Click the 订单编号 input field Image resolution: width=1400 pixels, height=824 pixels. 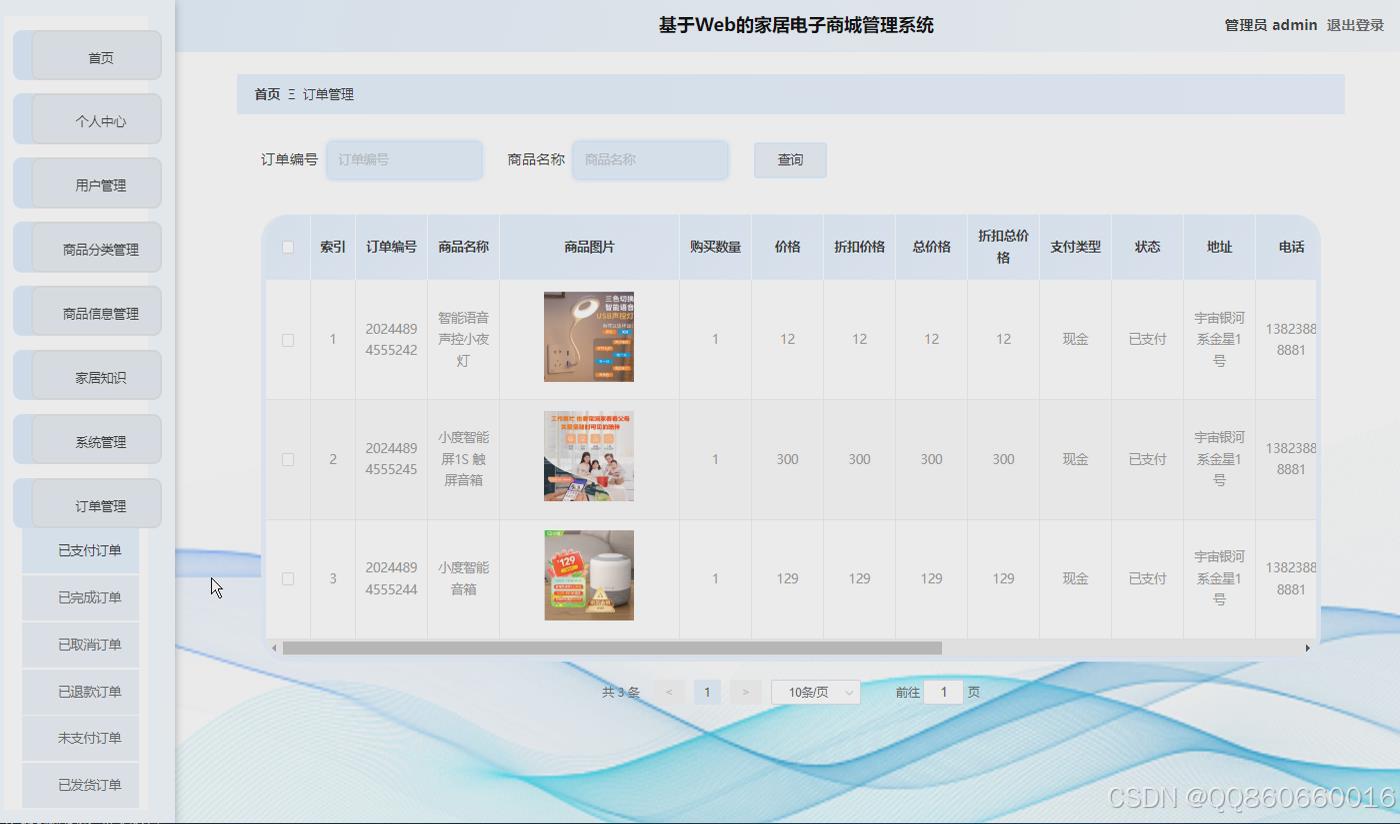pyautogui.click(x=404, y=160)
